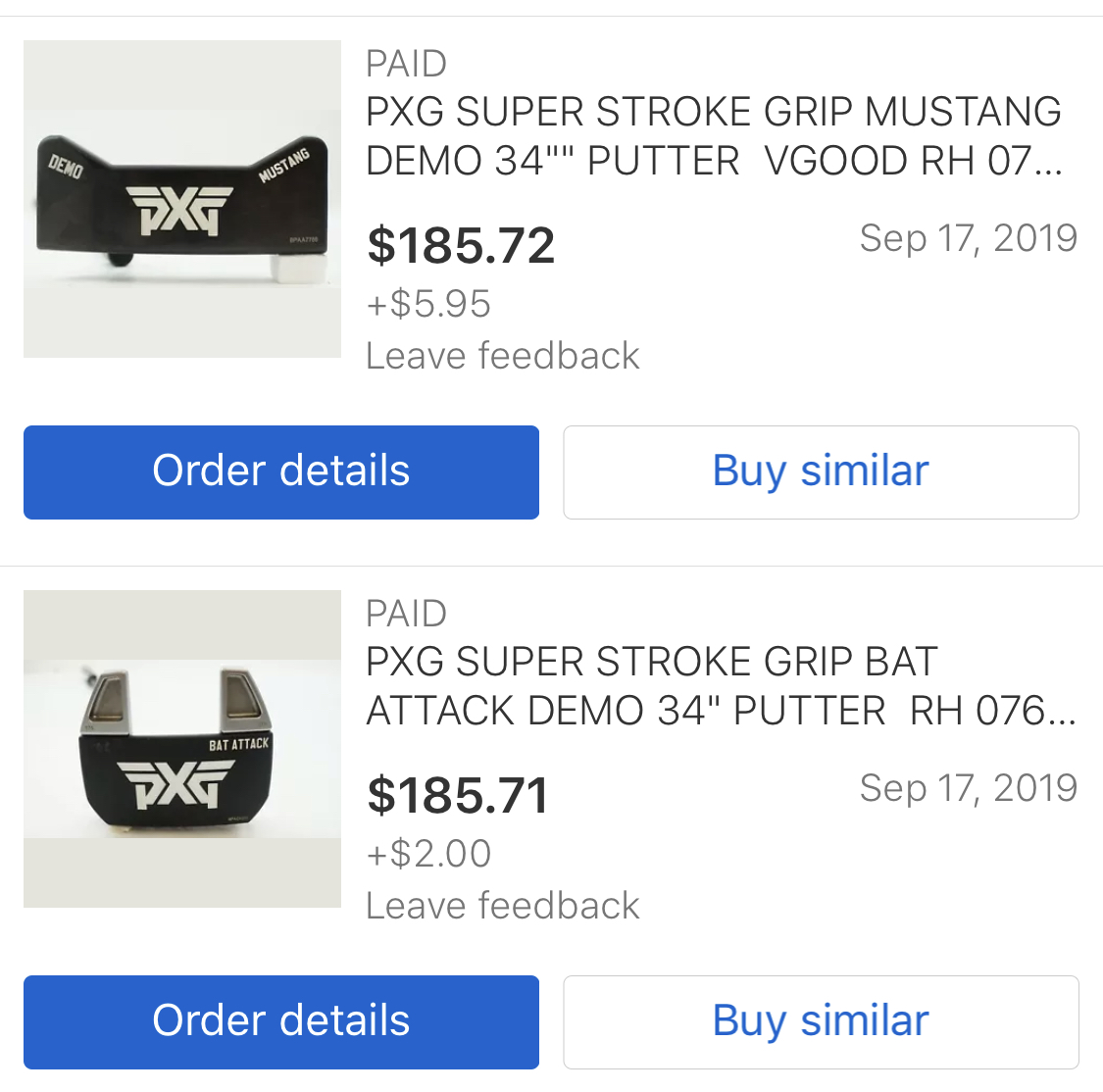The height and width of the screenshot is (1092, 1103).
Task: Click the BAT ATTACK engraving in the putter photo
Action: point(238,744)
